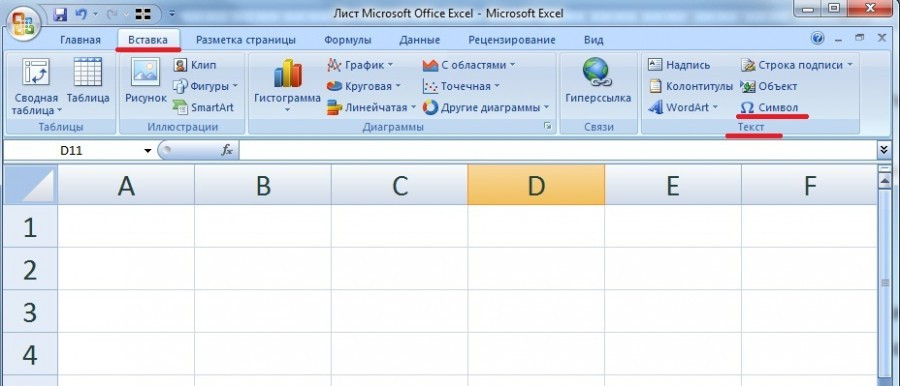Click the formula bar input field
The image size is (900, 386).
pos(557,150)
